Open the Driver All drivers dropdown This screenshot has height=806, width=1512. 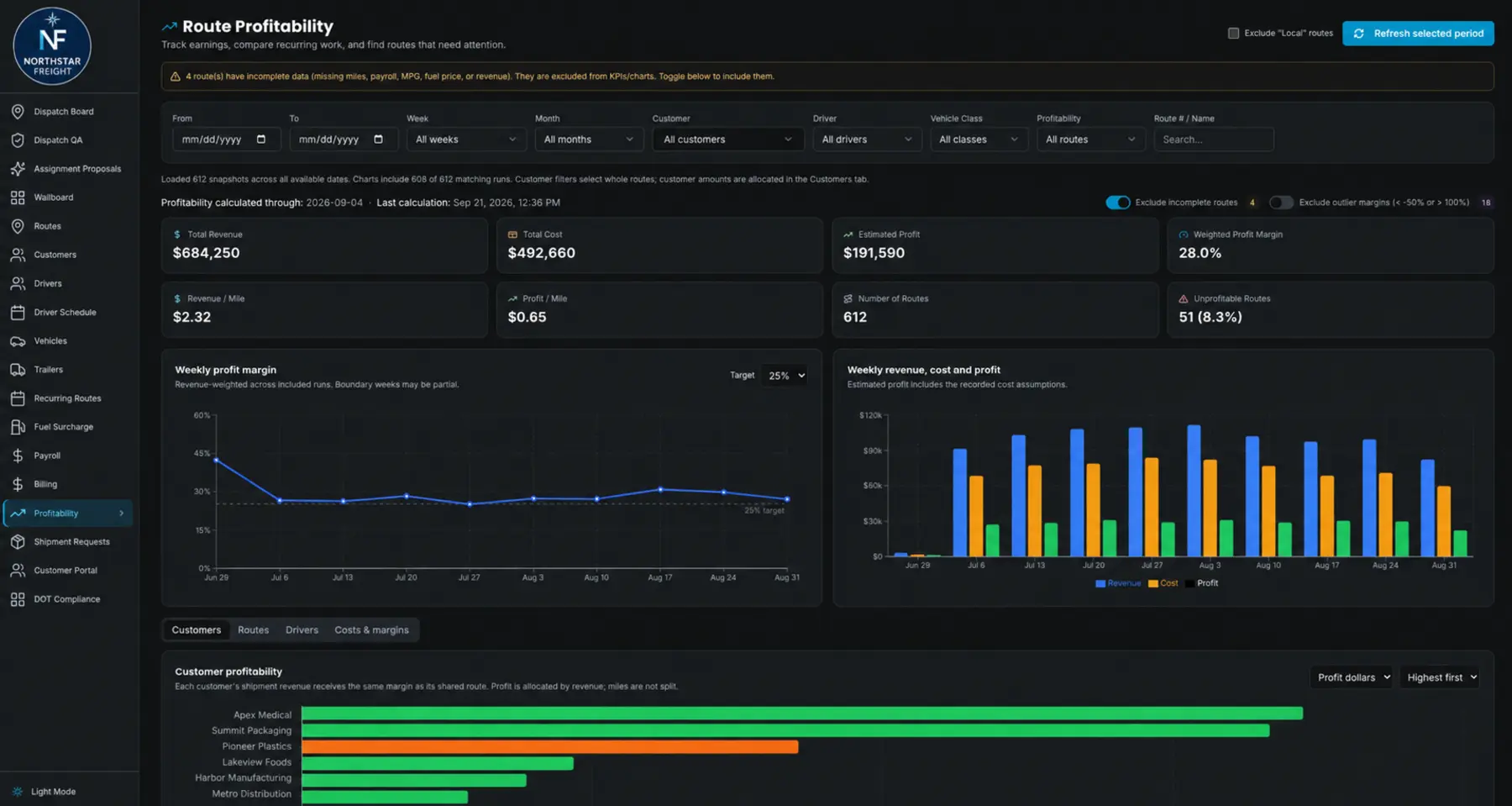click(x=867, y=140)
